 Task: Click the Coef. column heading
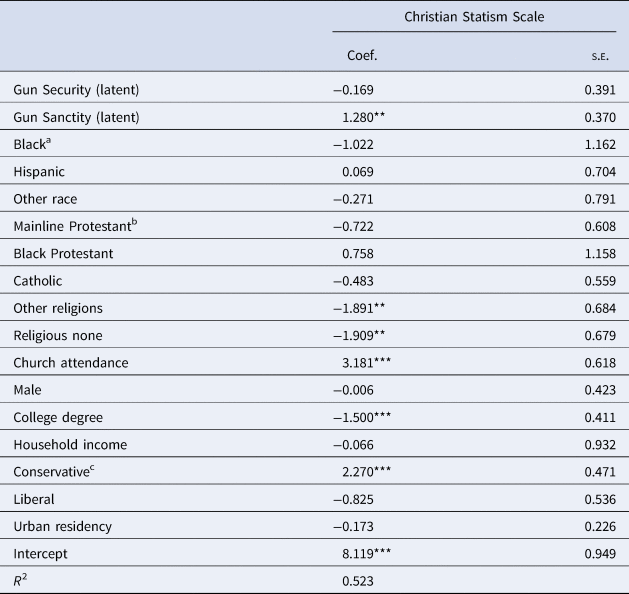point(360,54)
